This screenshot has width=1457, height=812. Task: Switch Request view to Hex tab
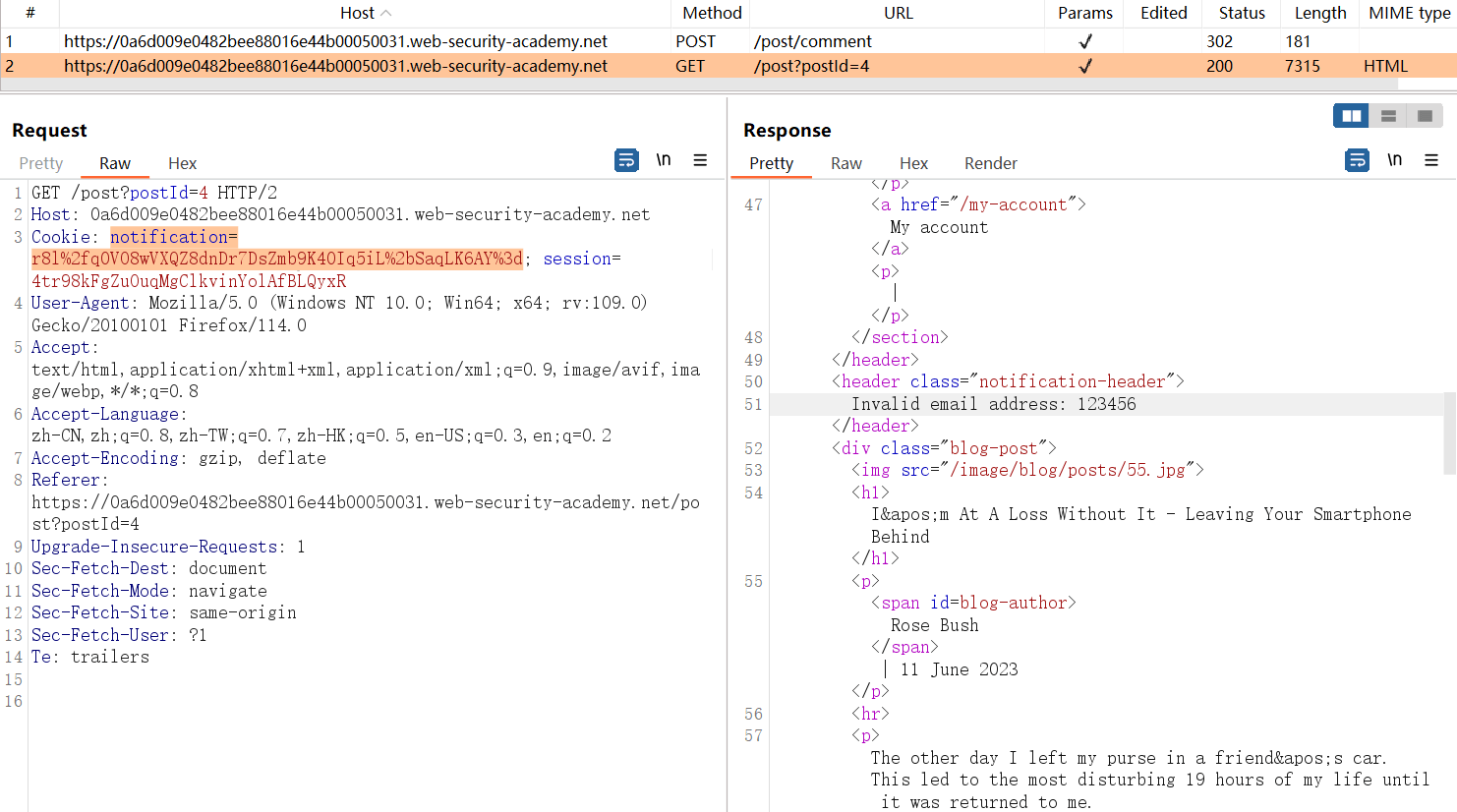(x=182, y=163)
